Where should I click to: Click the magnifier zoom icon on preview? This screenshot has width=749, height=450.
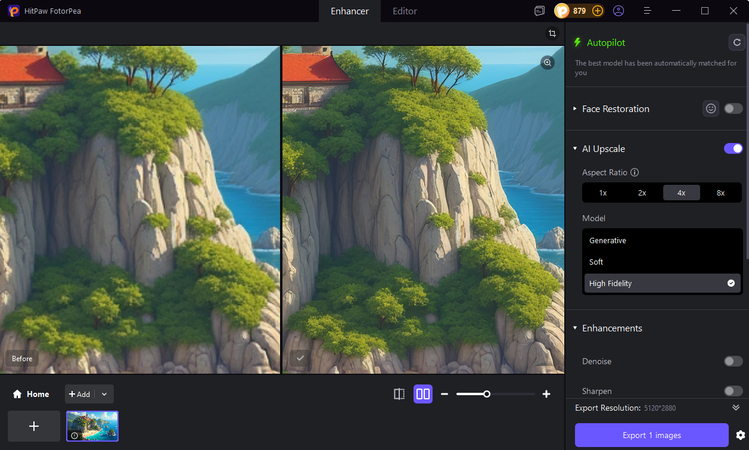[547, 62]
